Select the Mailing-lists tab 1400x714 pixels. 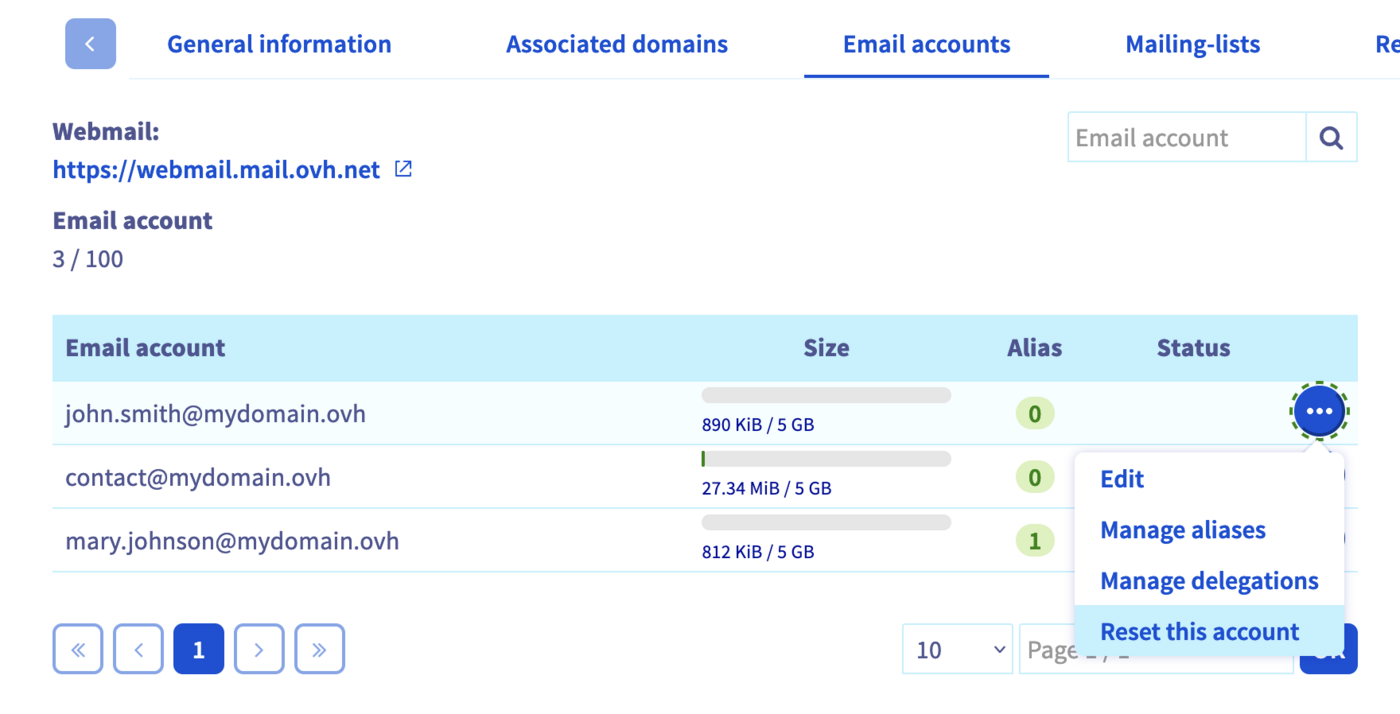pyautogui.click(x=1192, y=44)
